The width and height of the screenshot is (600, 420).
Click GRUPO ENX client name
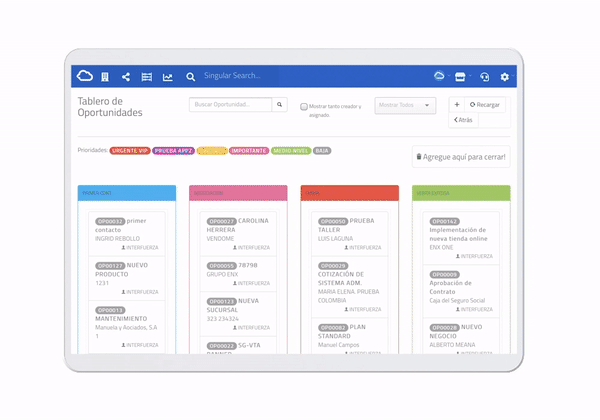[x=222, y=274]
